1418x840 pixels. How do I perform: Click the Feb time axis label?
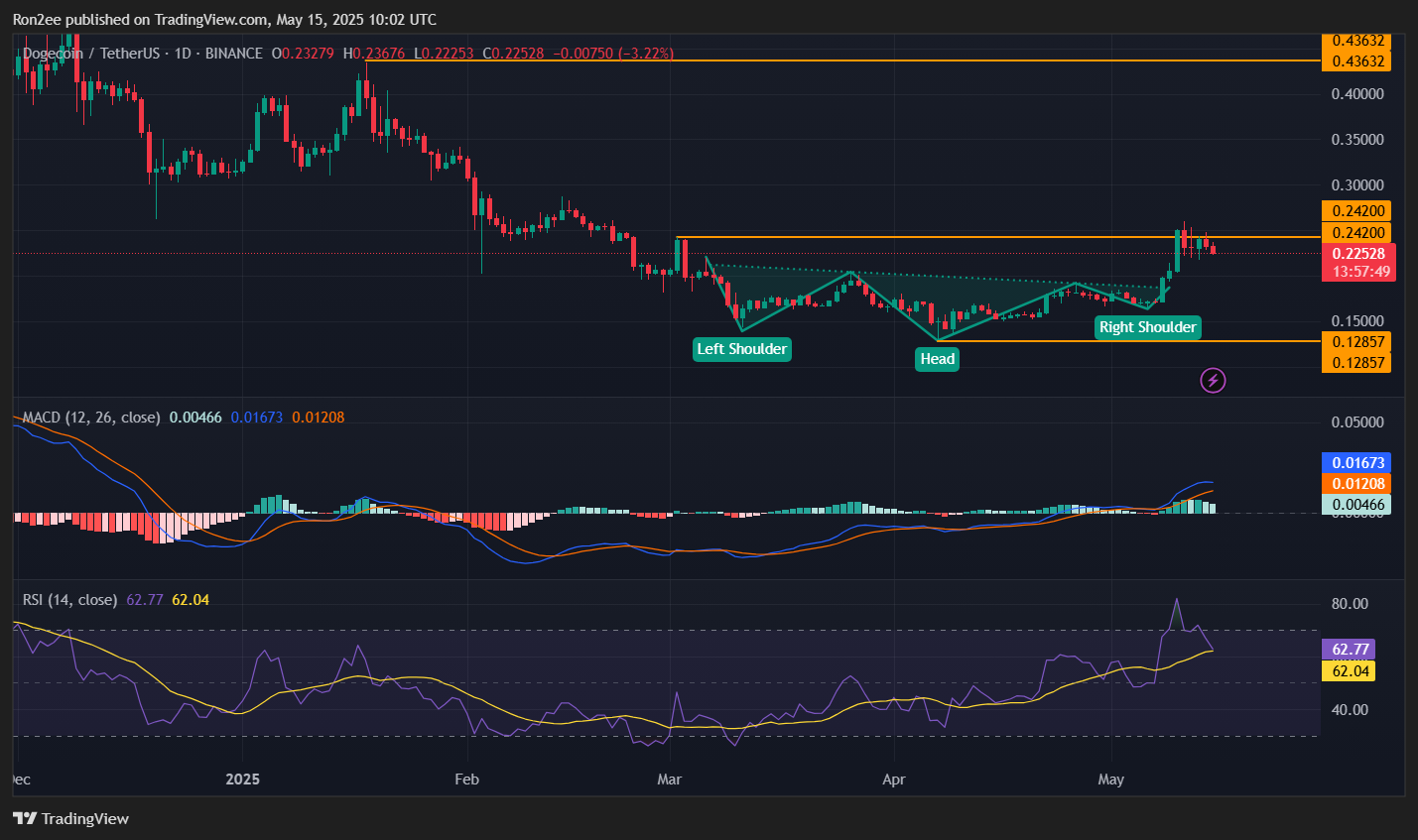click(466, 780)
